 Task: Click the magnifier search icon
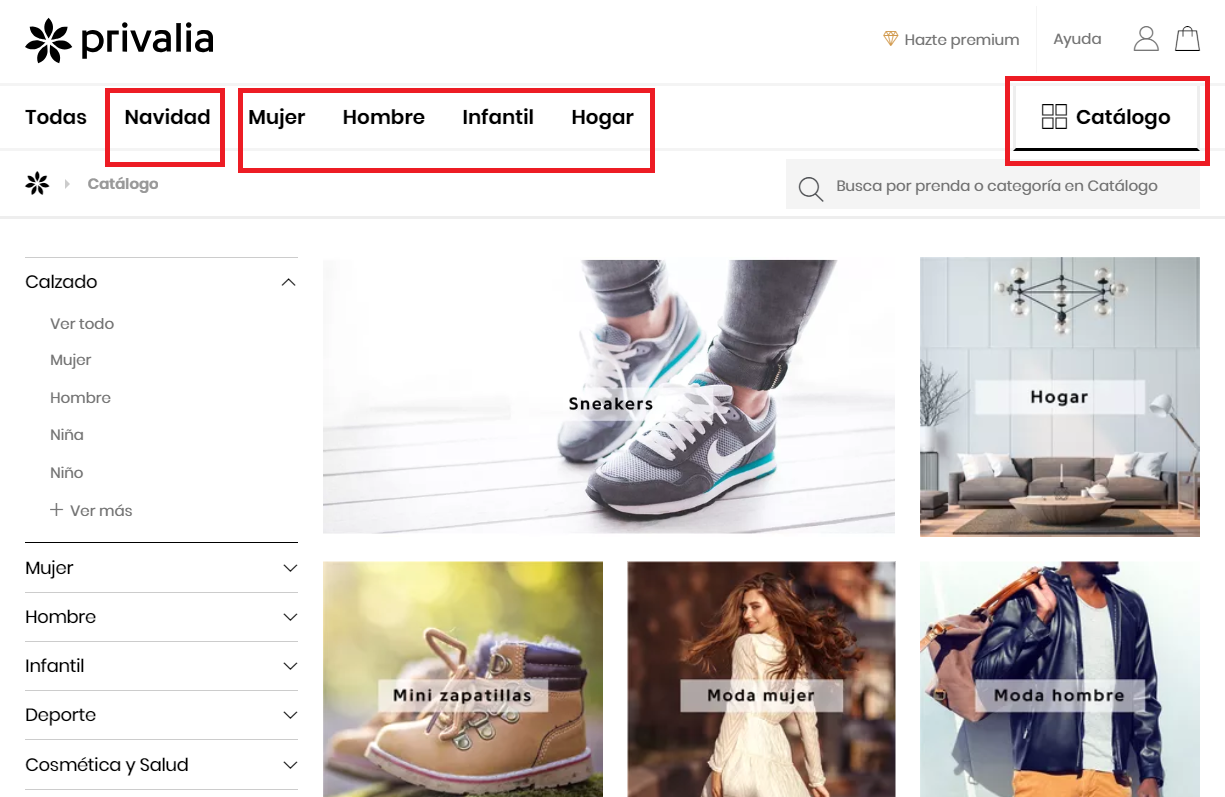click(x=811, y=188)
